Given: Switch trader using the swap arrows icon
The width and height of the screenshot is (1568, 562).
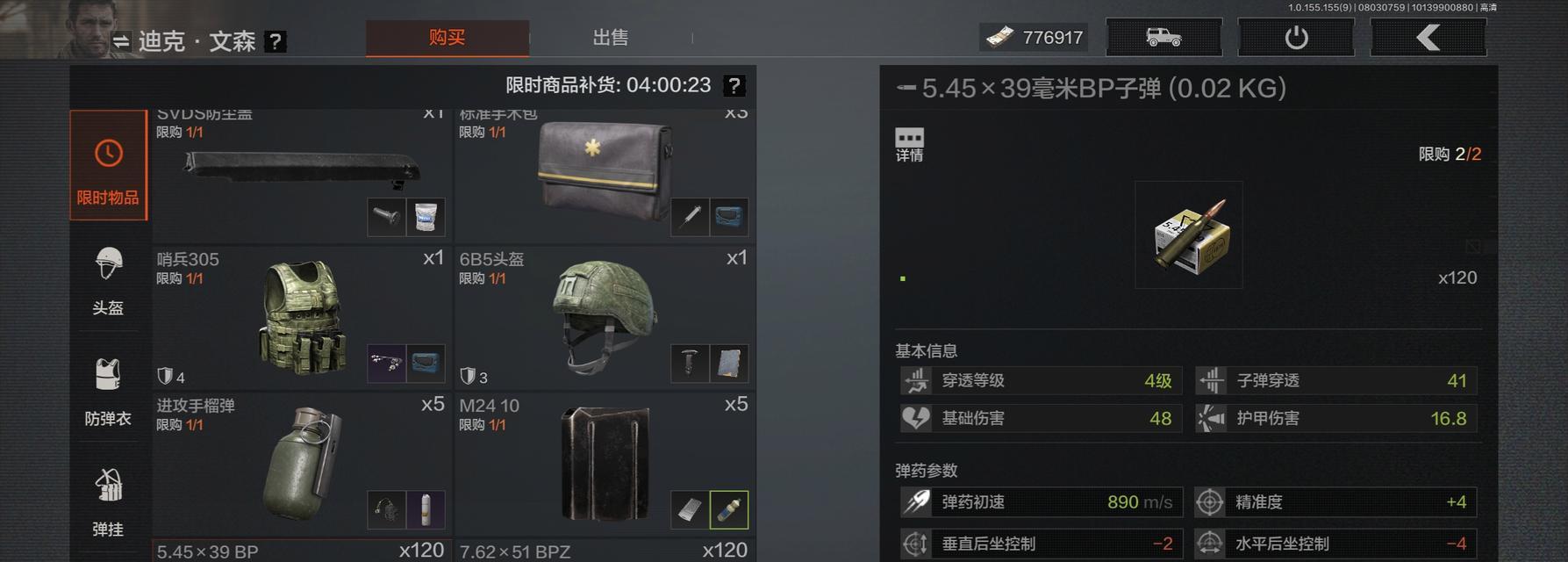Looking at the screenshot, I should coord(121,41).
